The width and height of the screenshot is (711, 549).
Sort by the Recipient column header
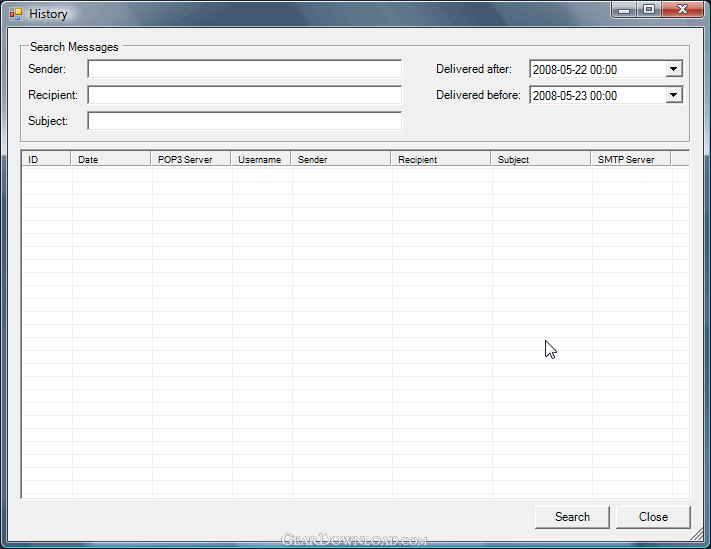(441, 159)
